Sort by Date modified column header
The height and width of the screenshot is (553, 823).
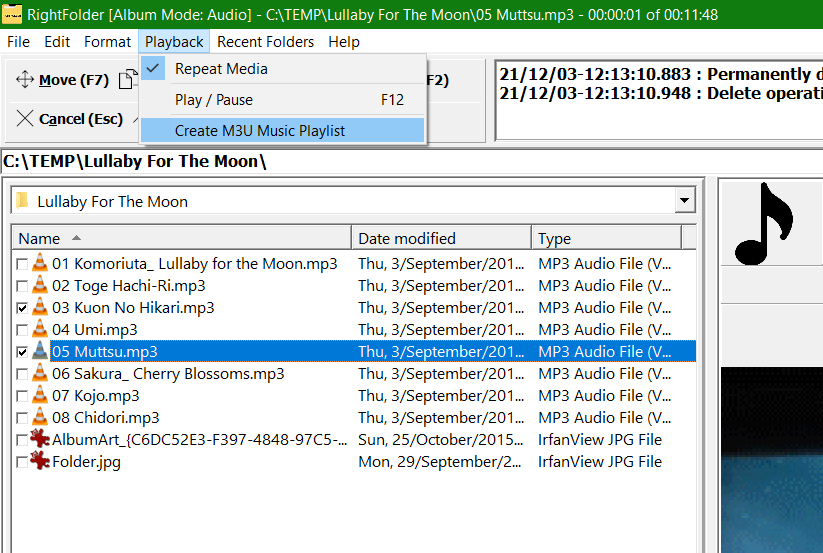[441, 238]
